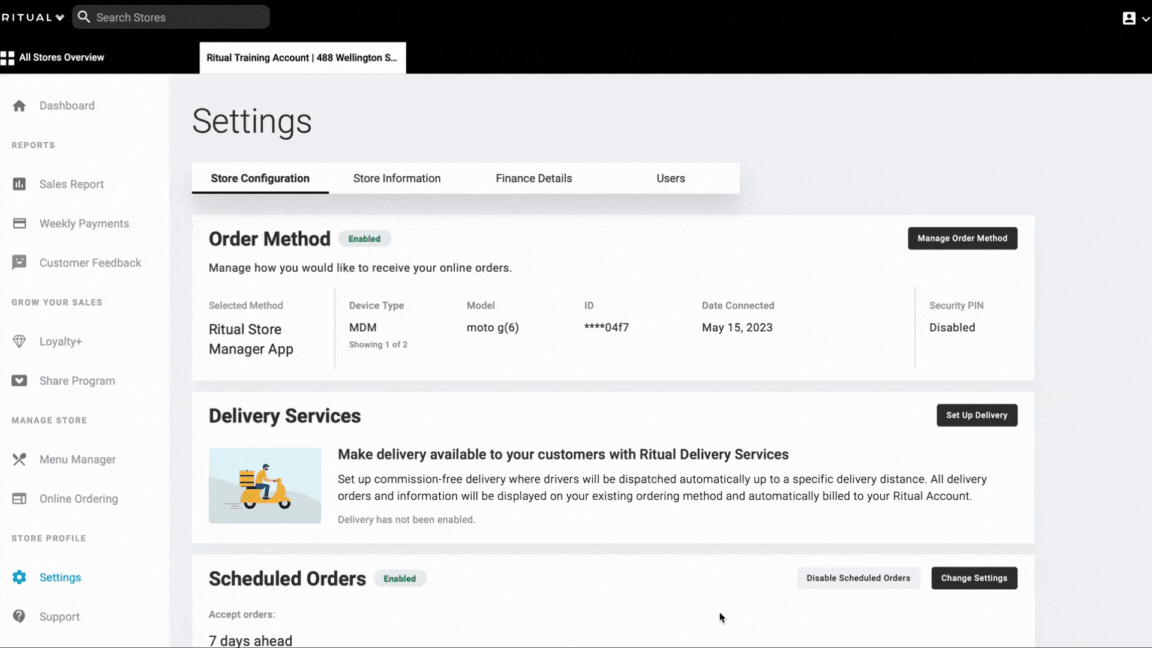Click 'Delivery has not been enabled.' text

pyautogui.click(x=406, y=519)
